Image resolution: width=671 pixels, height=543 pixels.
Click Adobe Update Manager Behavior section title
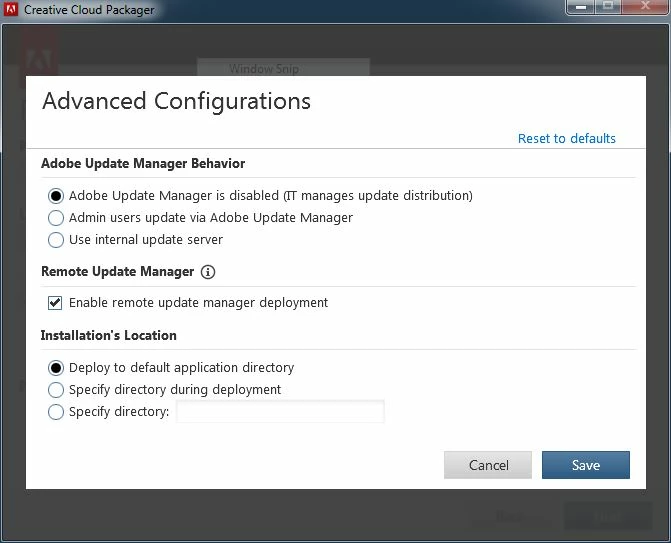(143, 163)
